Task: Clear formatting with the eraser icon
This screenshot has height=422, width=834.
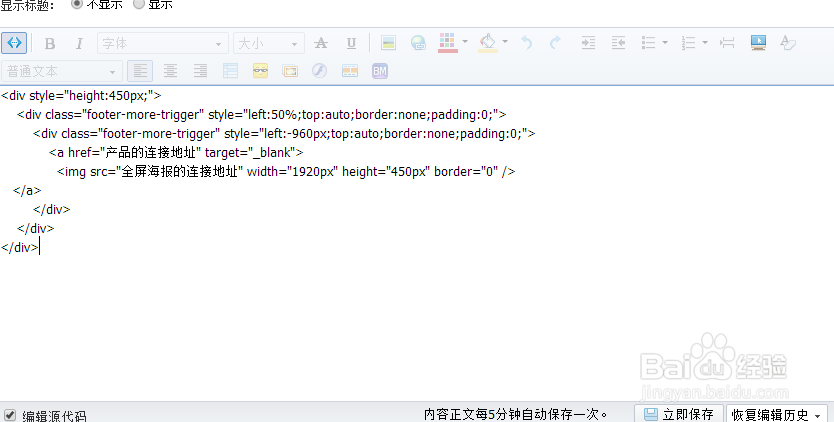Action: pyautogui.click(x=788, y=43)
